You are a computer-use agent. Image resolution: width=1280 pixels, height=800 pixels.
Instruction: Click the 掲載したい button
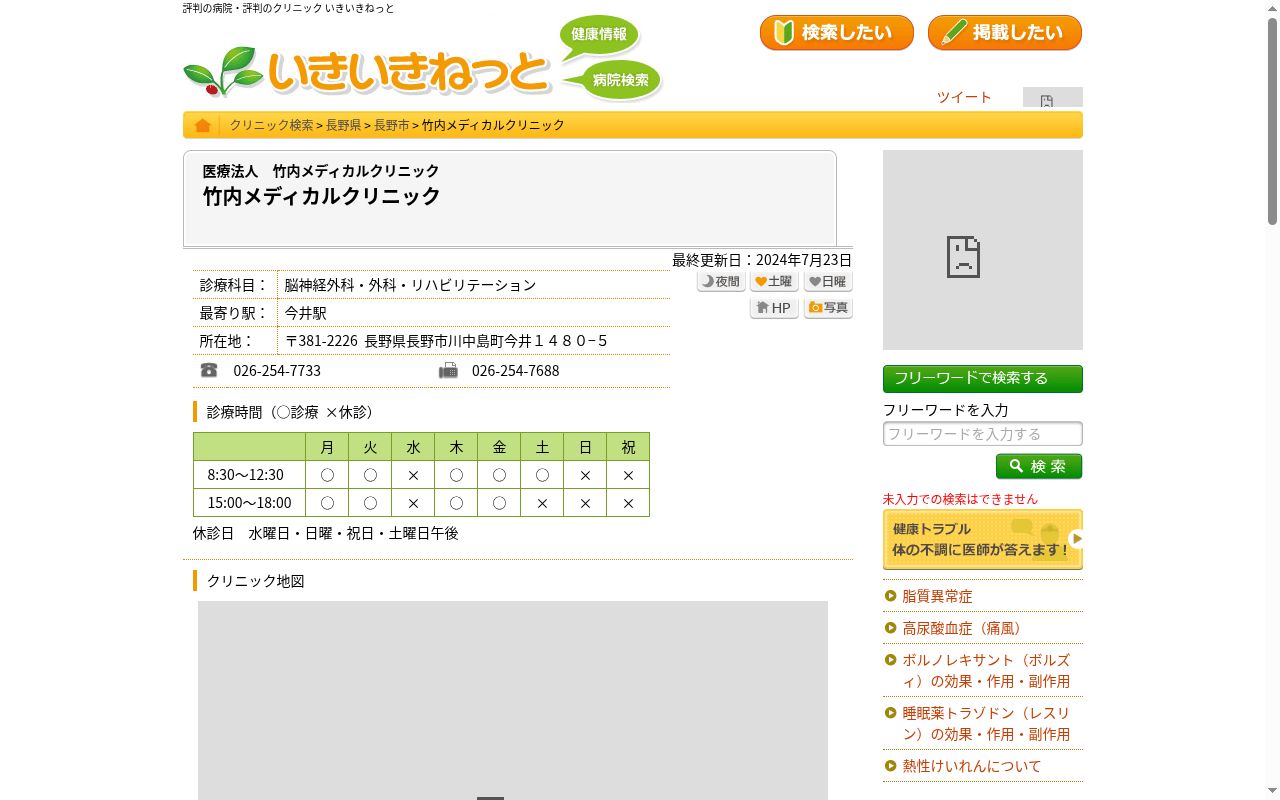coord(1005,33)
